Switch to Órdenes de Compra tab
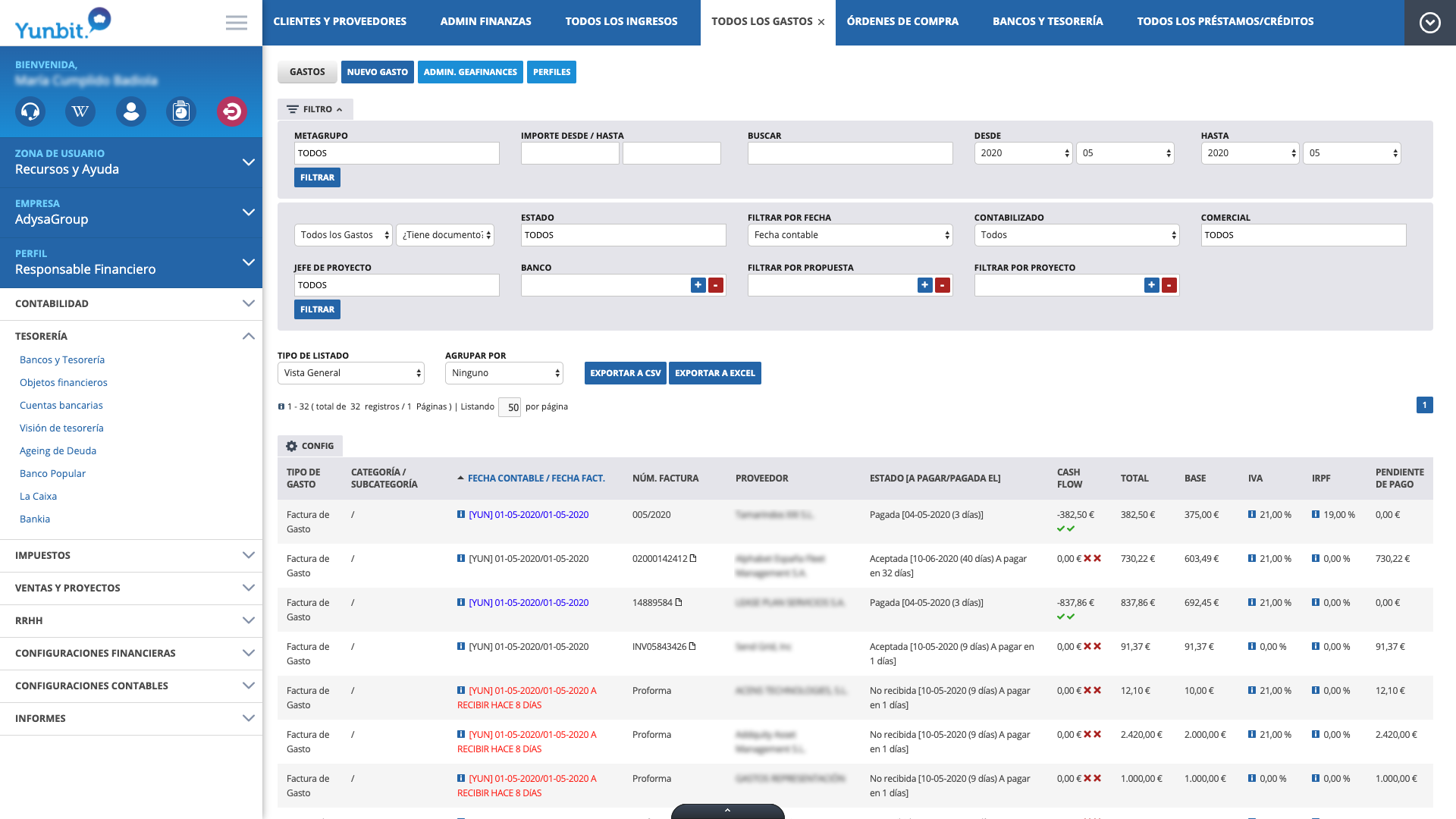 pos(902,22)
